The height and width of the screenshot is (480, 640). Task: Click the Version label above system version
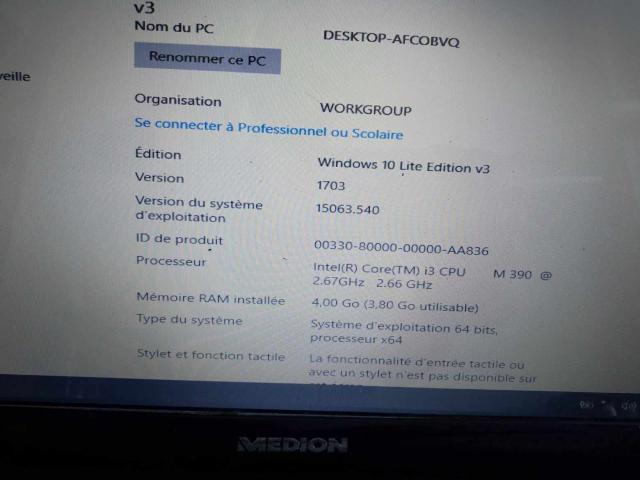pos(160,178)
